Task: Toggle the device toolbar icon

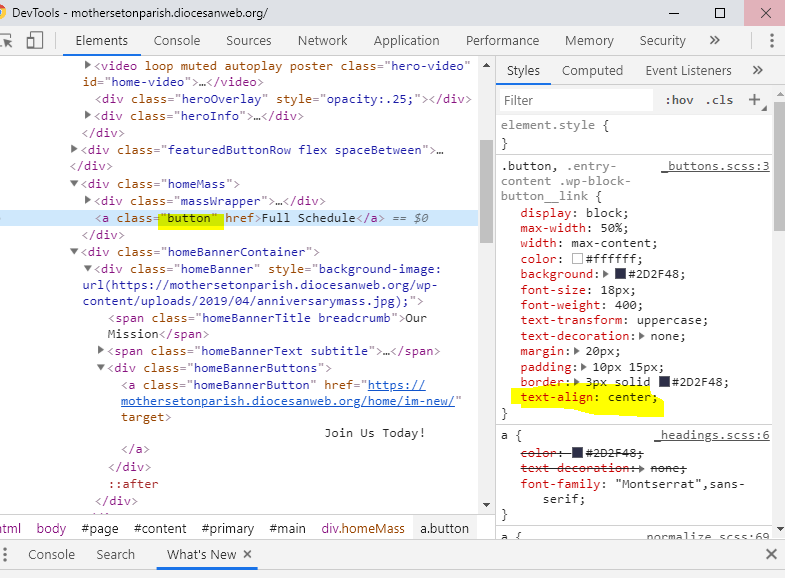Action: tap(35, 41)
